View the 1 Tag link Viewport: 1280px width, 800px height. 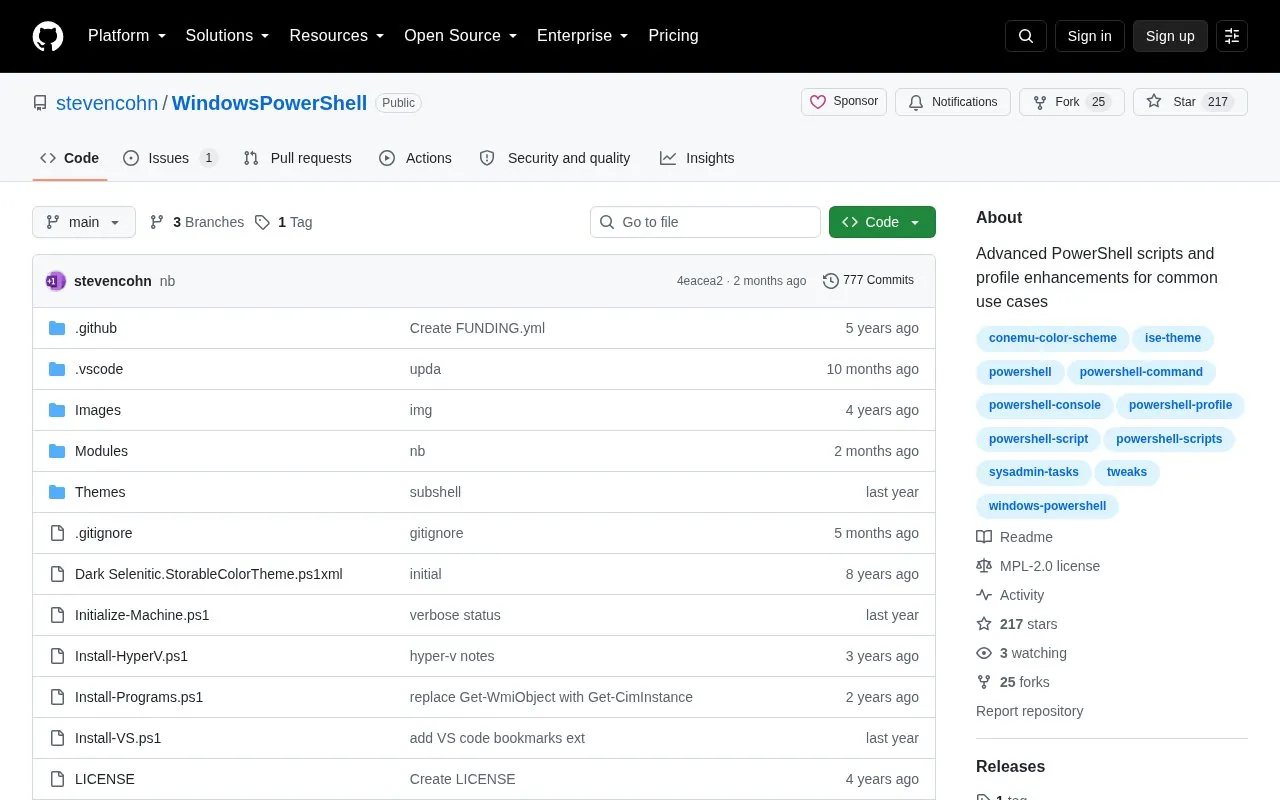[x=283, y=222]
